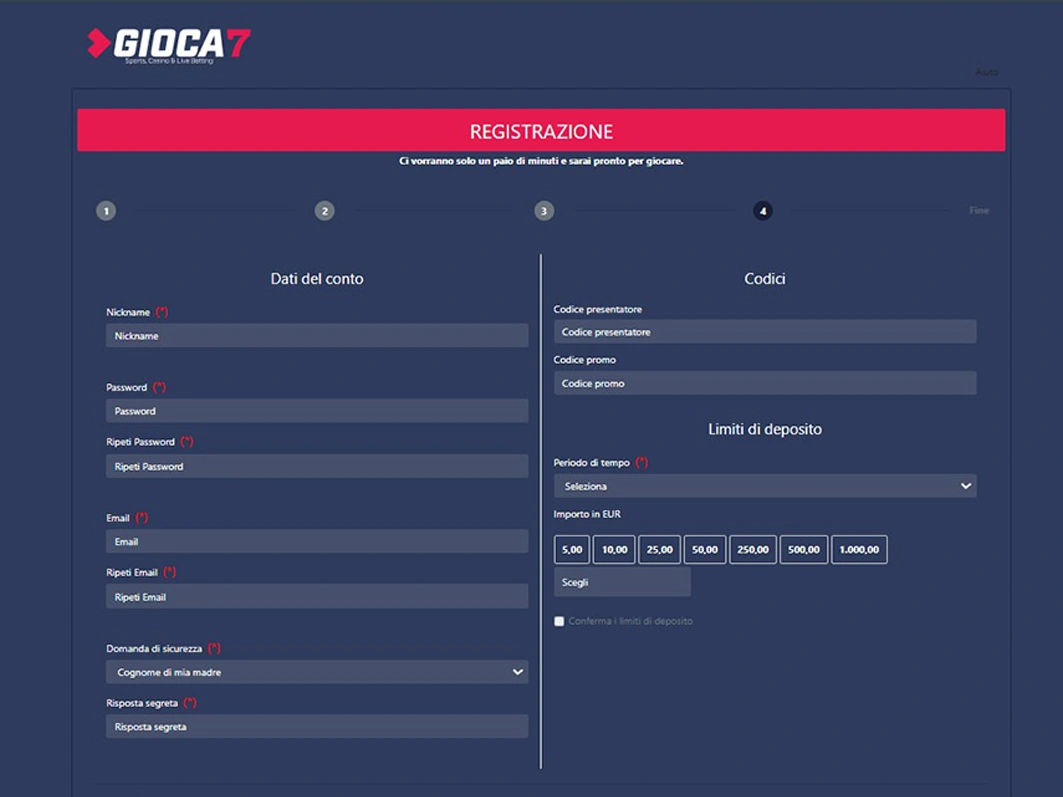Image resolution: width=1063 pixels, height=797 pixels.
Task: Click the Ripeti Password field
Action: click(x=317, y=466)
